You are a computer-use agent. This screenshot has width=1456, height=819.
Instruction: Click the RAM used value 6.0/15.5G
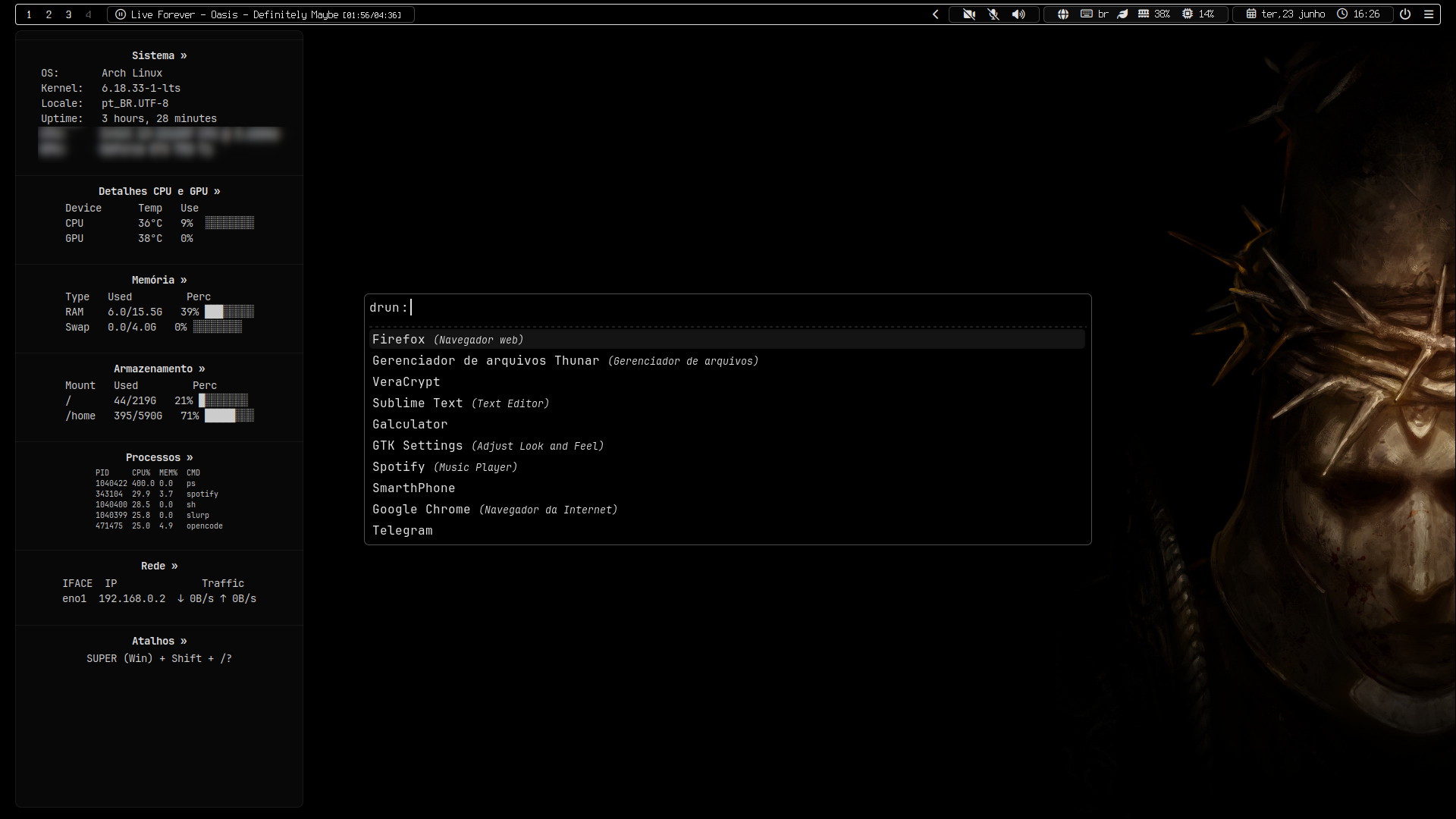click(x=135, y=312)
